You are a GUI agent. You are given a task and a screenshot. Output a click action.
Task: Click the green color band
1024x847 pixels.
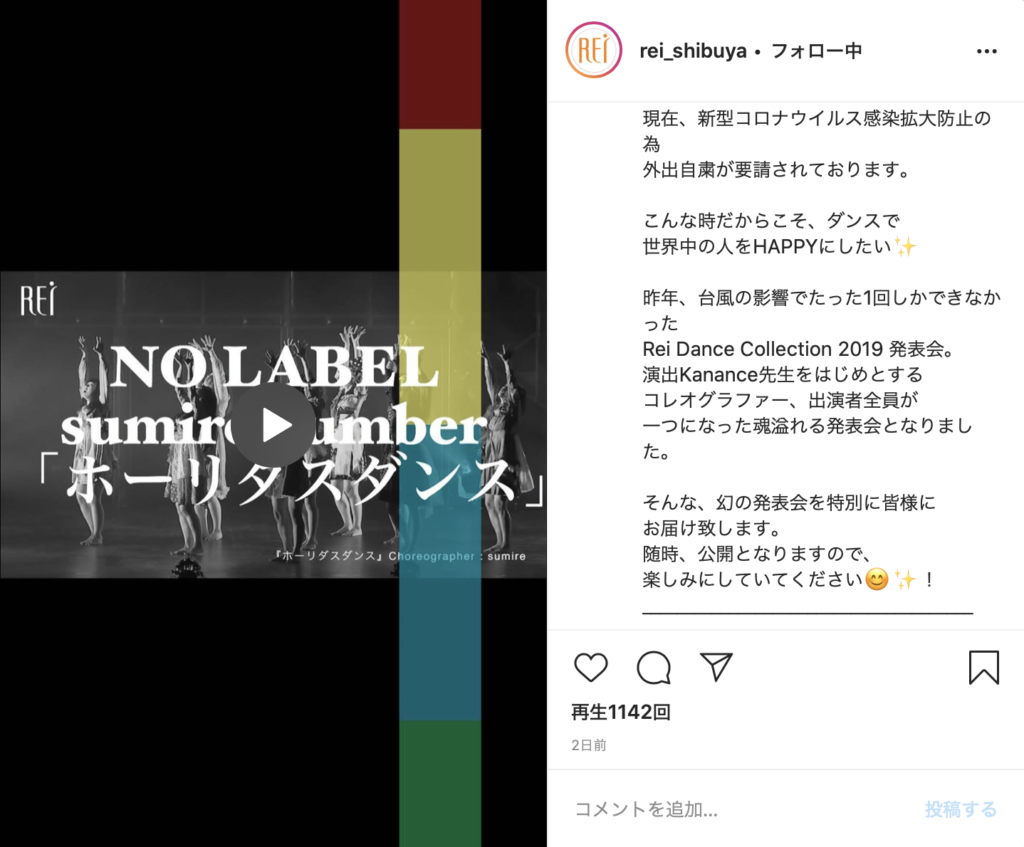440,784
